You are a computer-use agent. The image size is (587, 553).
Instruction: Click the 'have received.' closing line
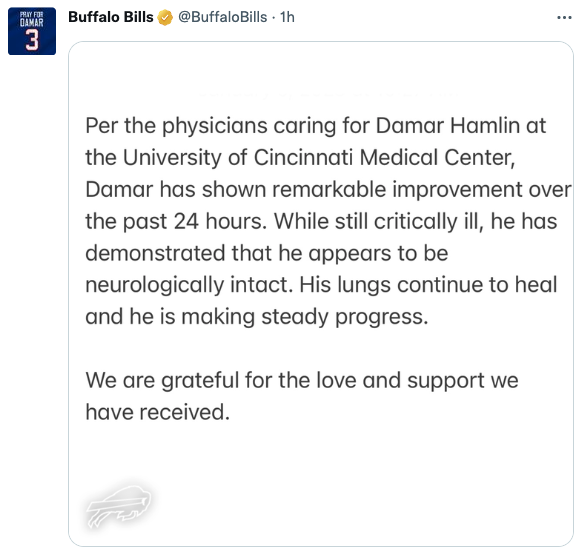pos(158,412)
